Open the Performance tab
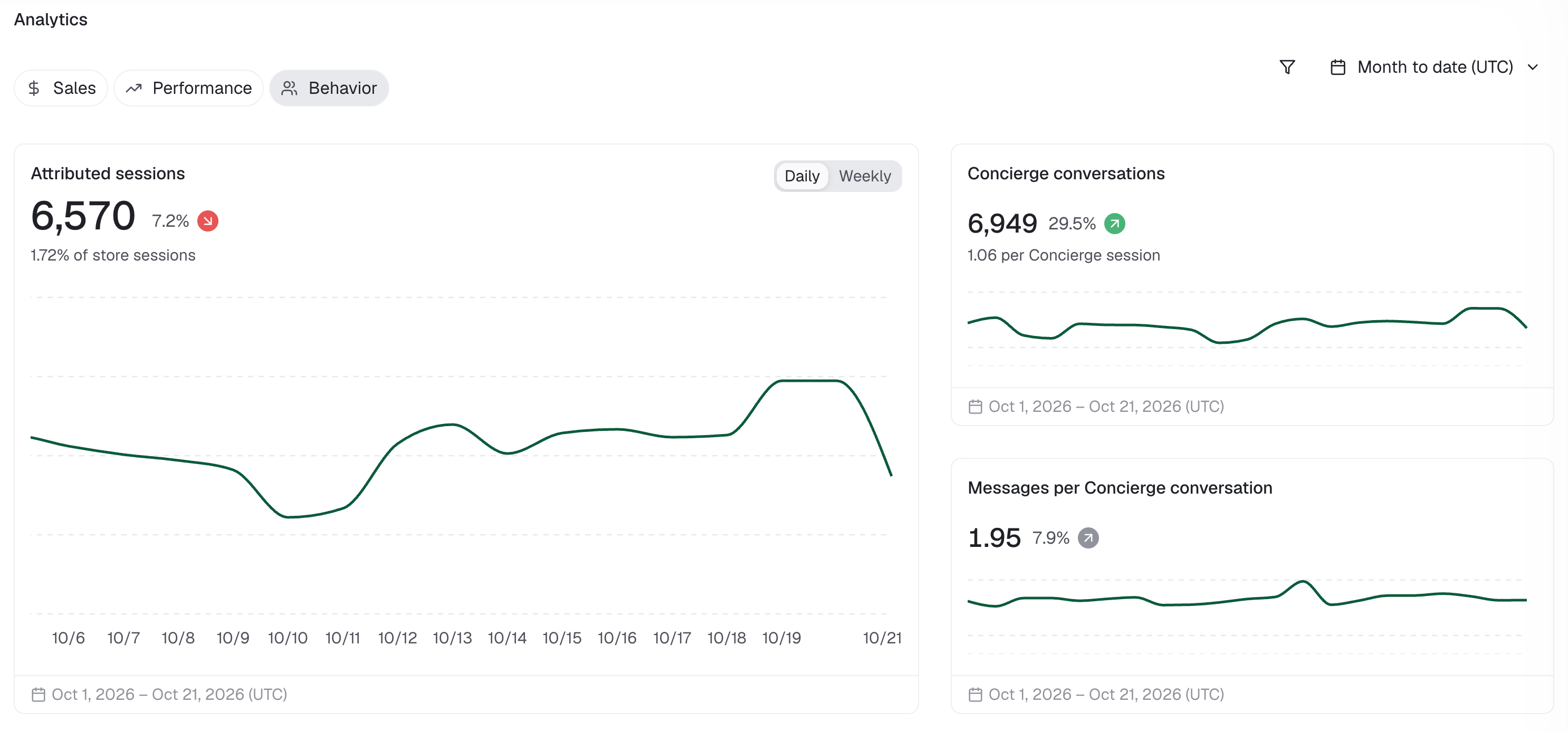 188,88
